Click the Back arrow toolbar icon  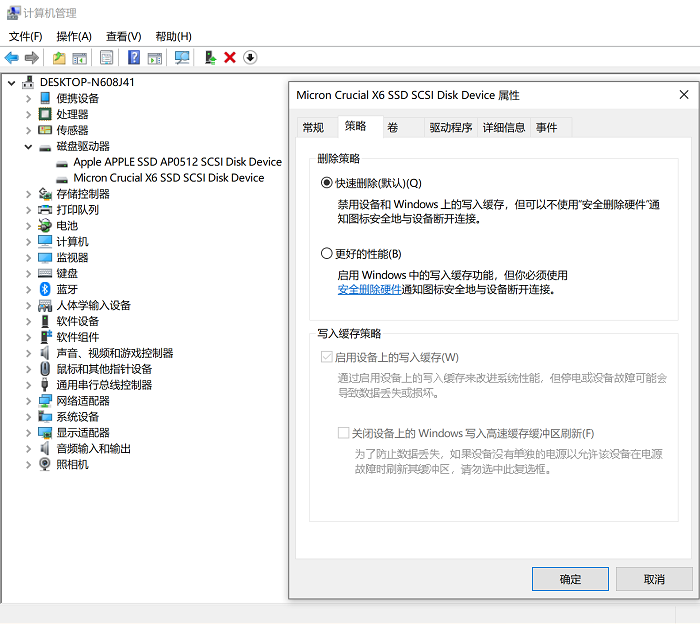pyautogui.click(x=12, y=58)
